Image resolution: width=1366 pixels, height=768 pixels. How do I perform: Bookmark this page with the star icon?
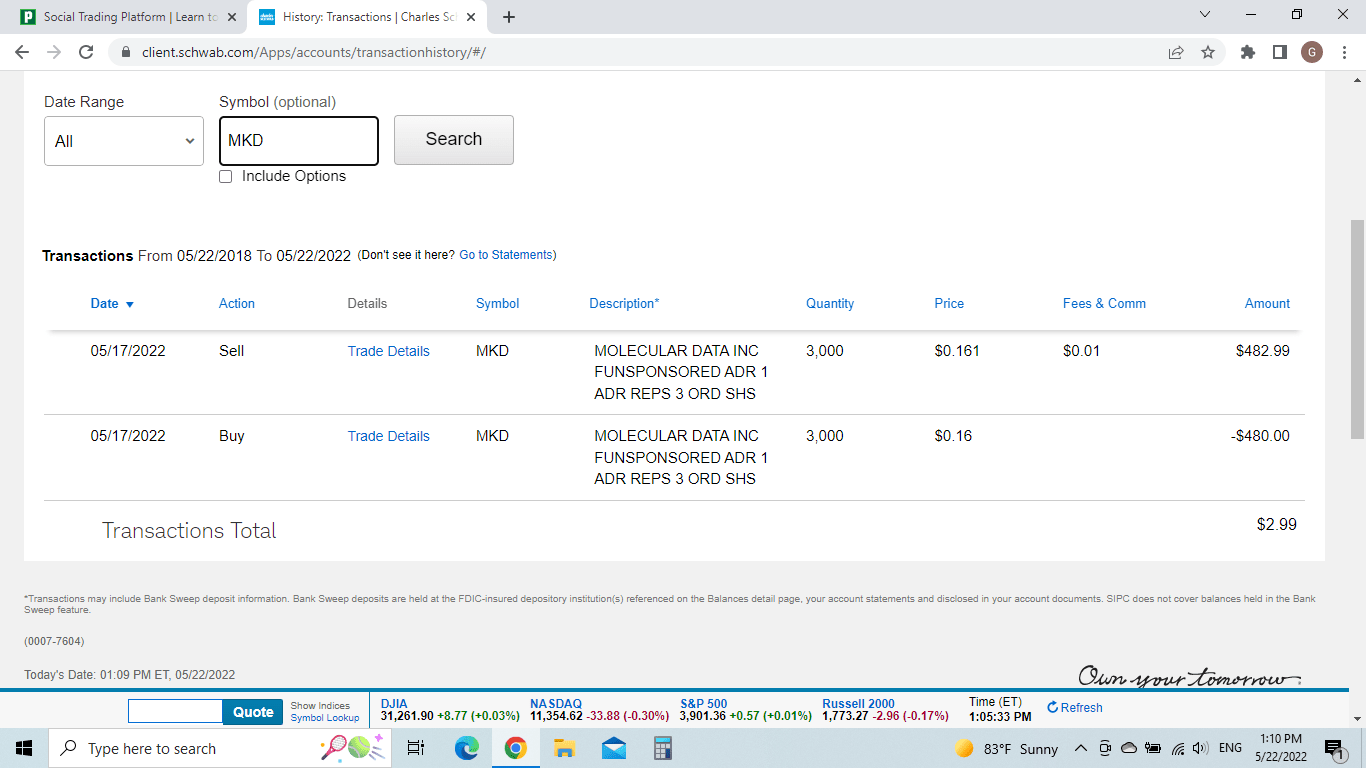tap(1208, 52)
